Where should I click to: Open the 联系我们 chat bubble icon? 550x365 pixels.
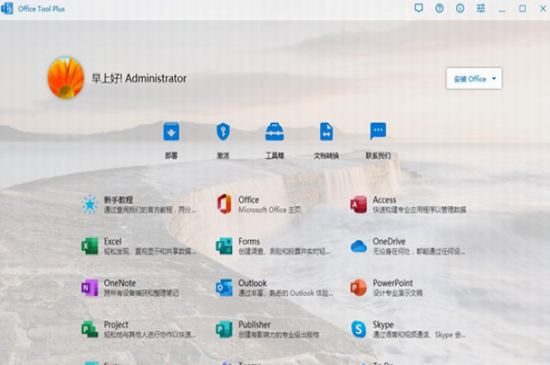pyautogui.click(x=378, y=132)
